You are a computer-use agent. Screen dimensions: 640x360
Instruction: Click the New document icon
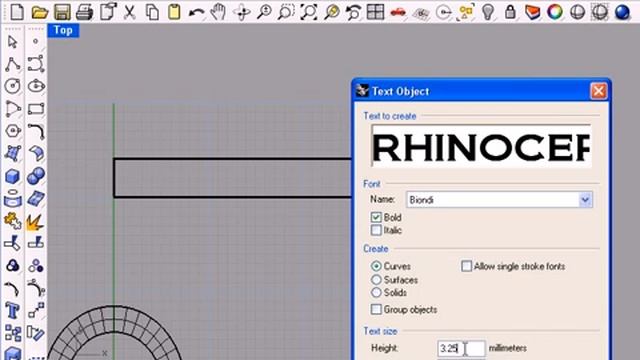point(16,11)
